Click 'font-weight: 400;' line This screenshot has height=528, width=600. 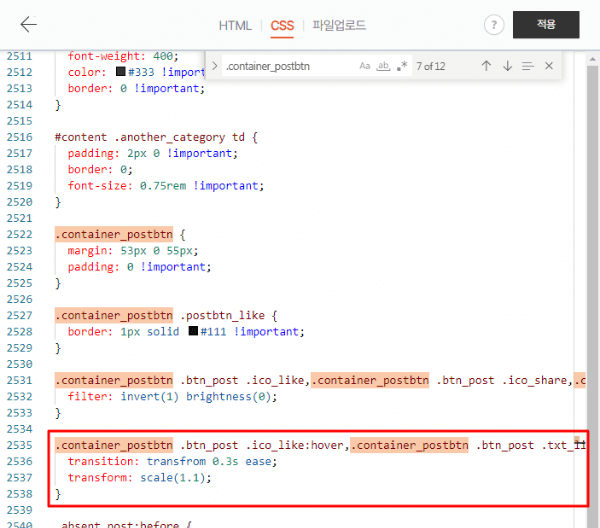pos(123,57)
